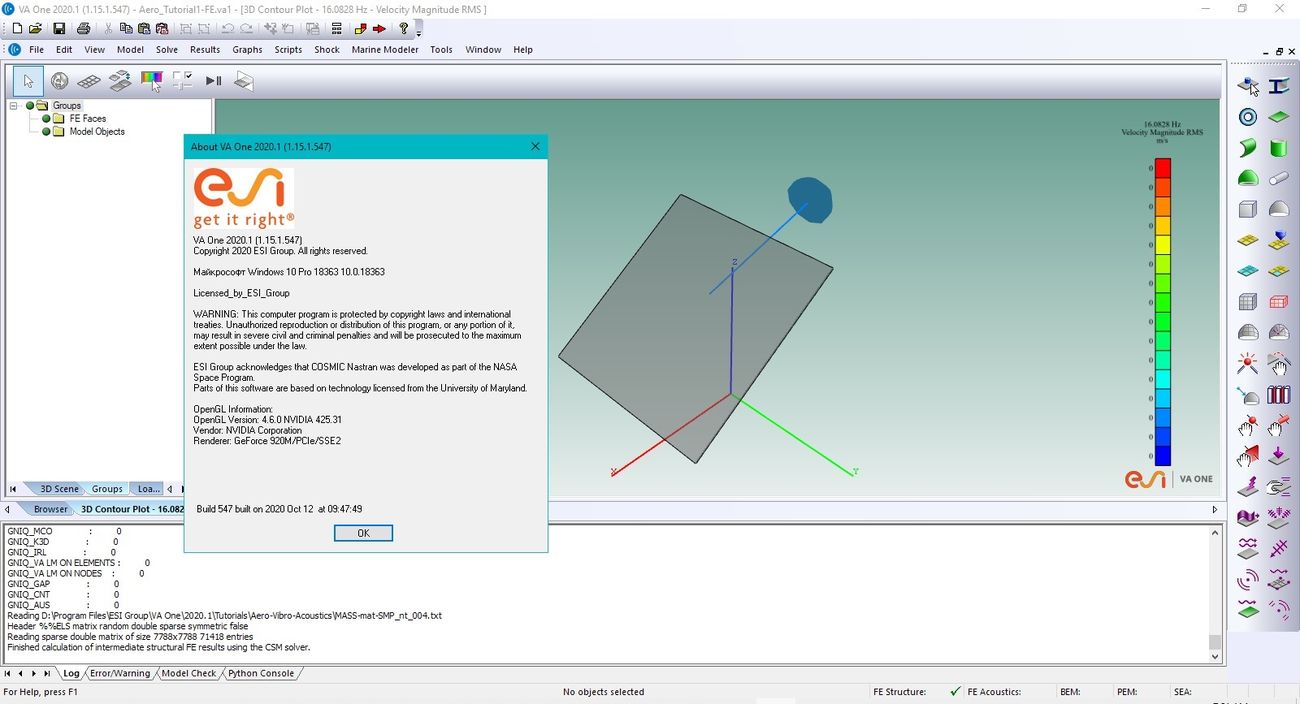Switch to the Python Console tab
Viewport: 1300px width, 704px height.
[x=261, y=673]
